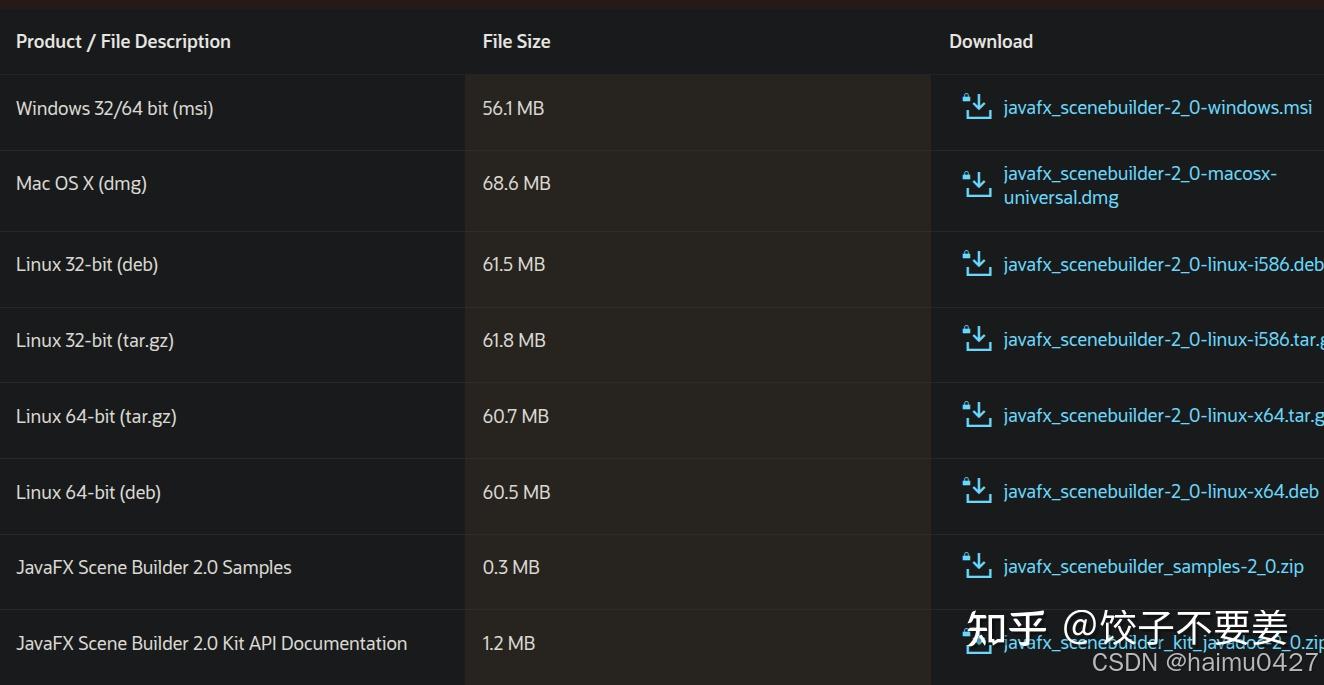Click download icon for Kit API Documentation

coord(976,642)
